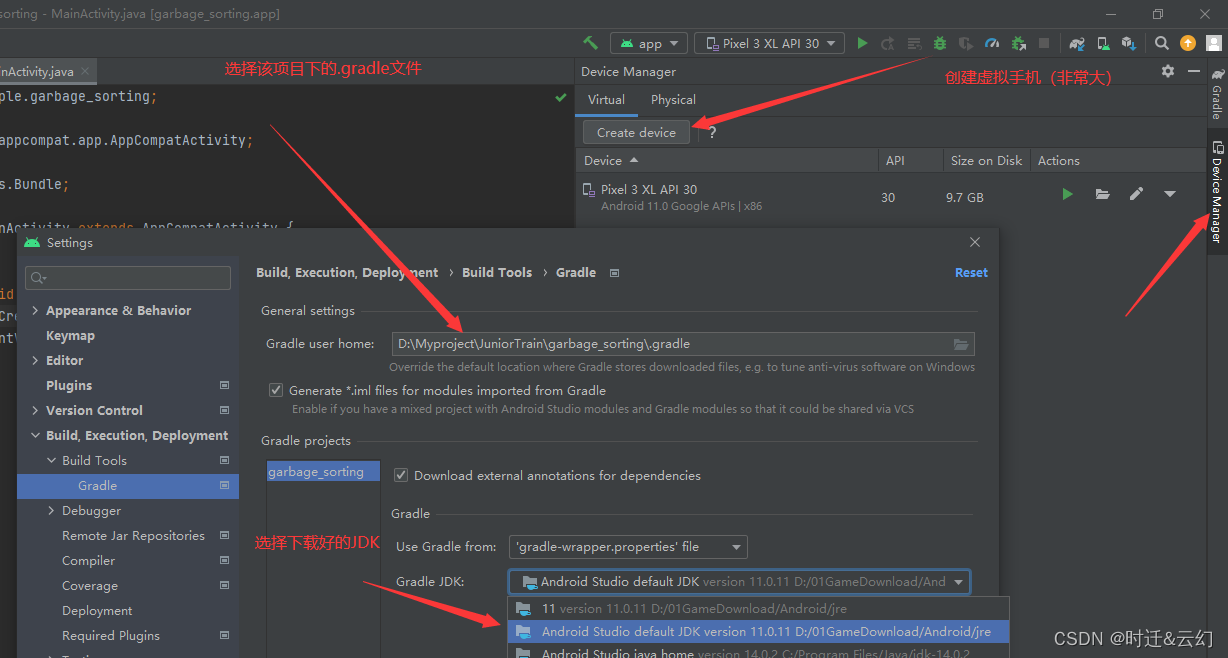
Task: Run the app with green play button
Action: [862, 43]
